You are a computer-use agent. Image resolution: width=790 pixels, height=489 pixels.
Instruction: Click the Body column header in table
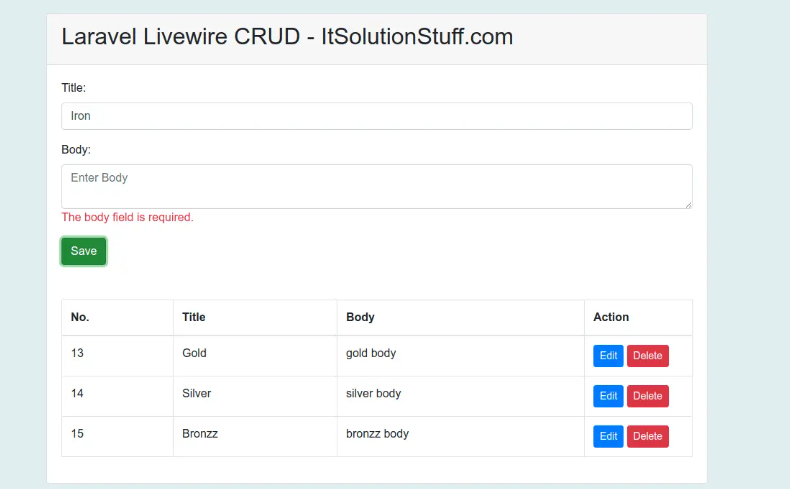pyautogui.click(x=360, y=317)
